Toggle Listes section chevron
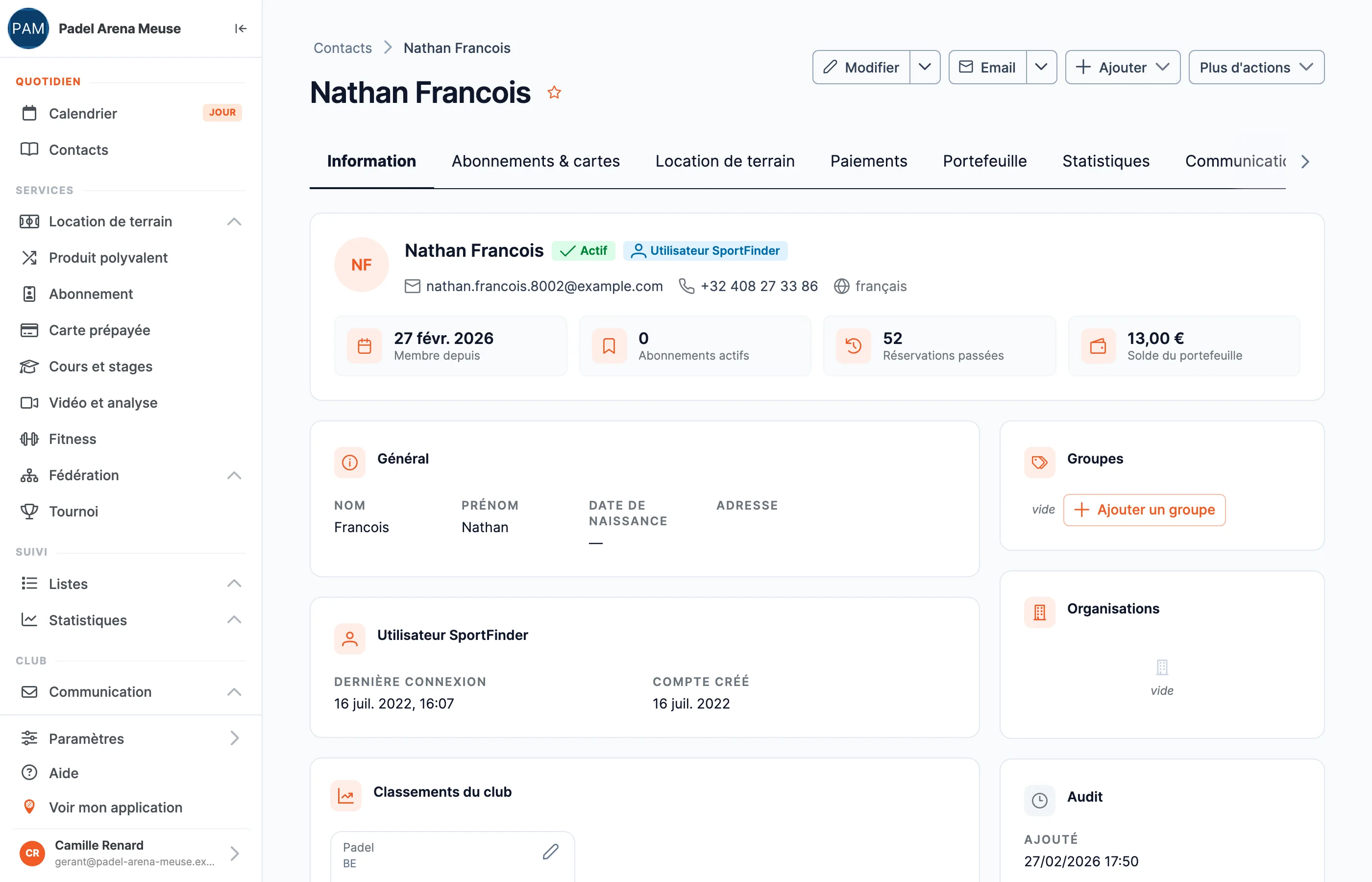1372x882 pixels. [x=234, y=584]
